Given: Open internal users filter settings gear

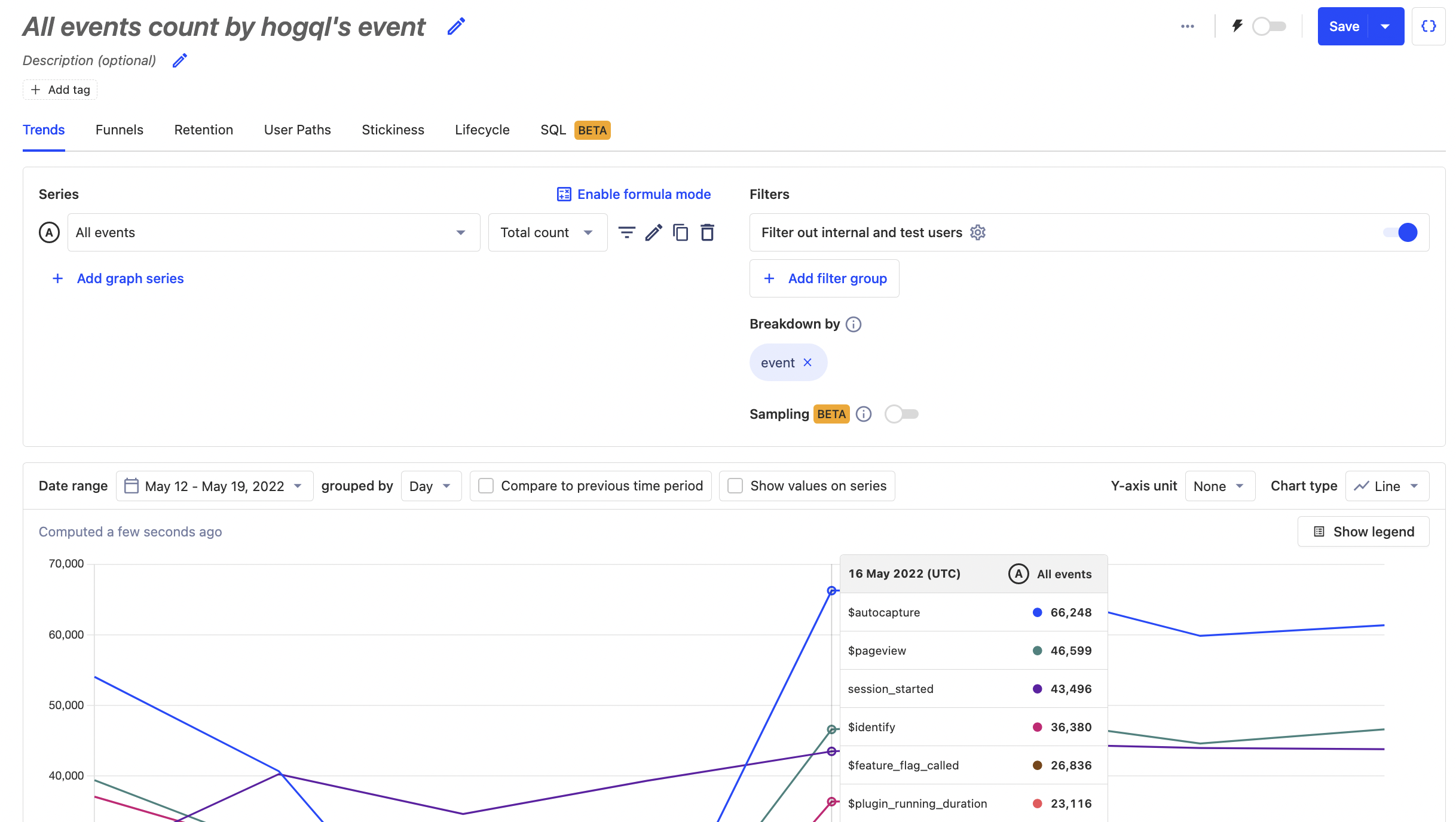Looking at the screenshot, I should [978, 232].
